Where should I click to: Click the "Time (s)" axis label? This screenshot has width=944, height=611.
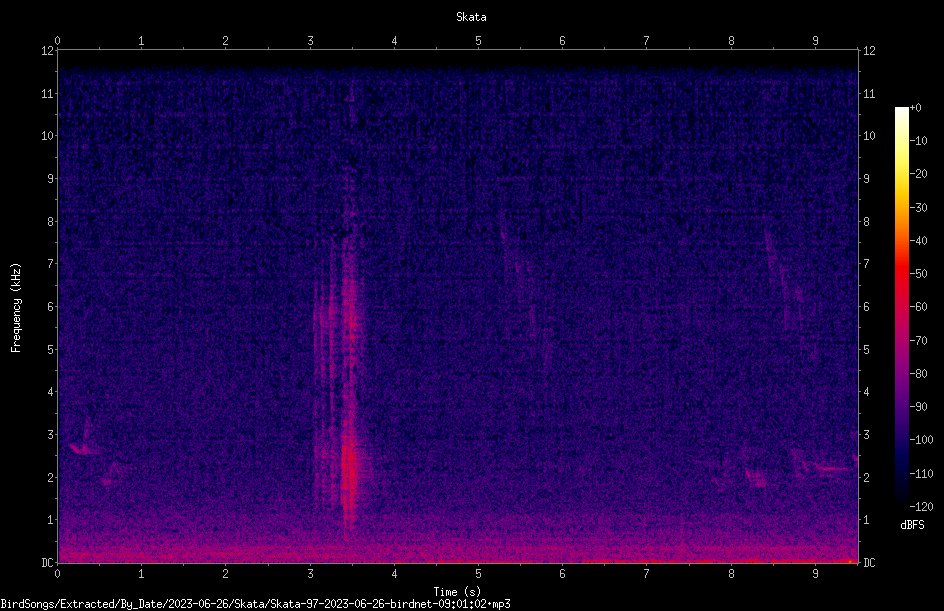pyautogui.click(x=457, y=592)
